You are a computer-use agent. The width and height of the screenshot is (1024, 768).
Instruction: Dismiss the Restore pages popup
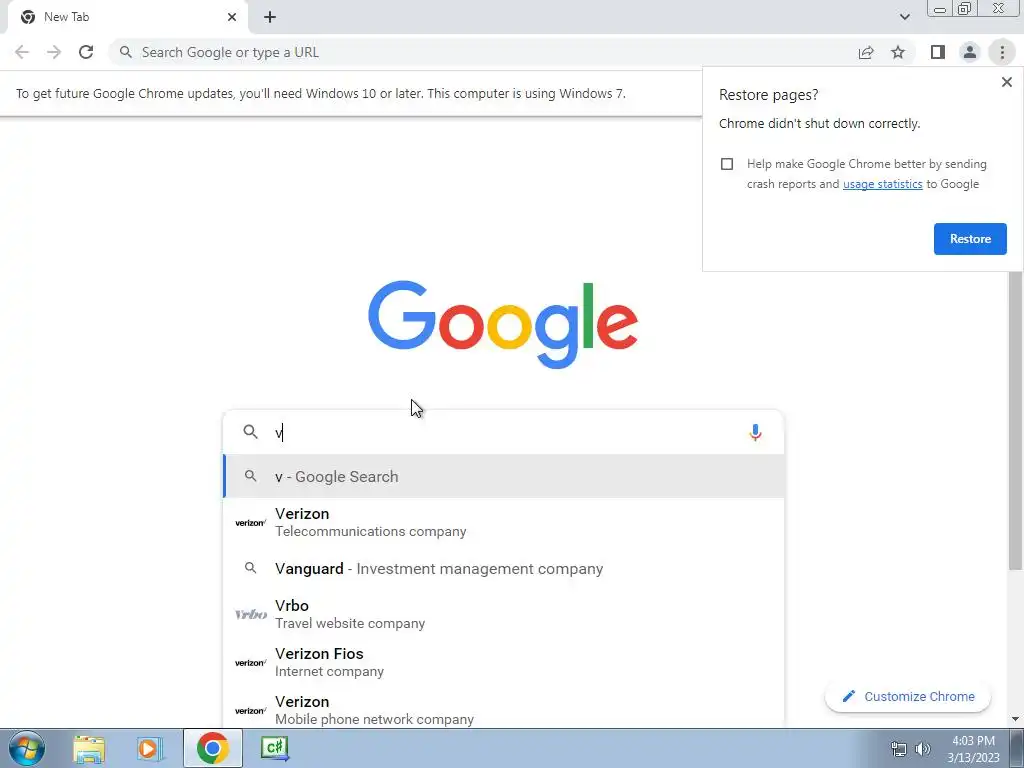[1006, 82]
